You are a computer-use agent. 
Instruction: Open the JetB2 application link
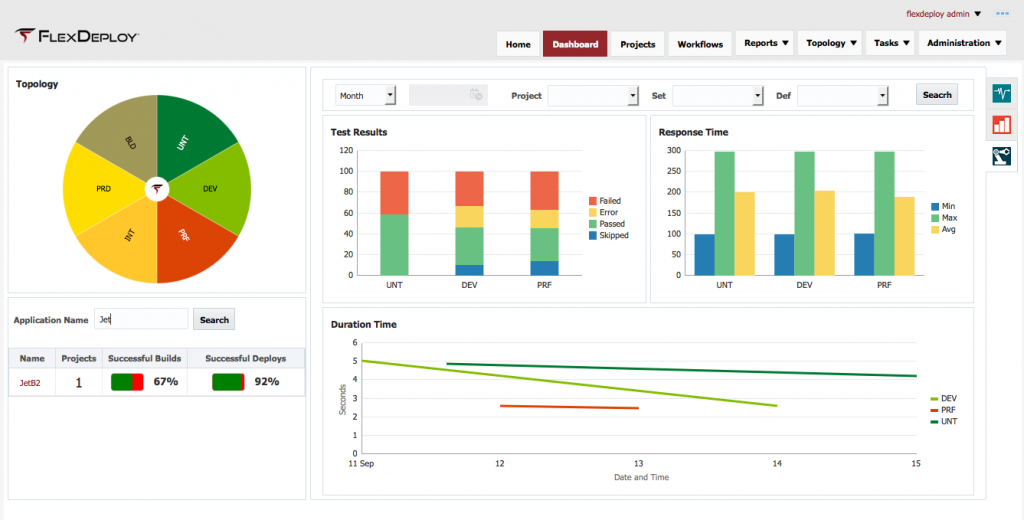(30, 383)
